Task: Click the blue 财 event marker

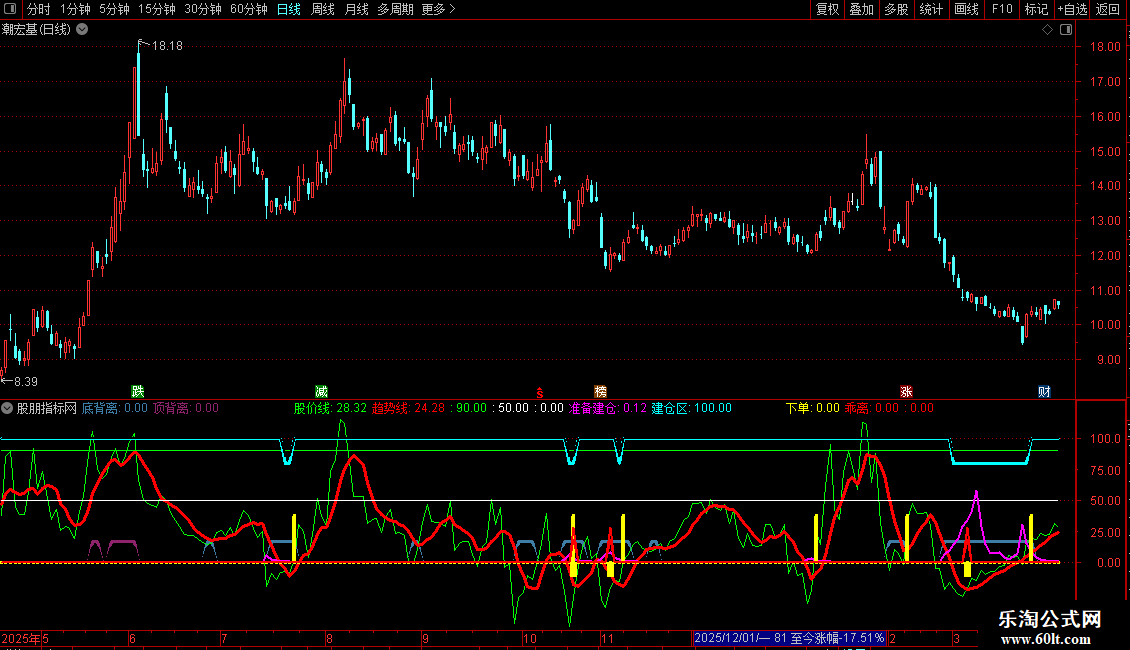Action: pyautogui.click(x=1044, y=391)
